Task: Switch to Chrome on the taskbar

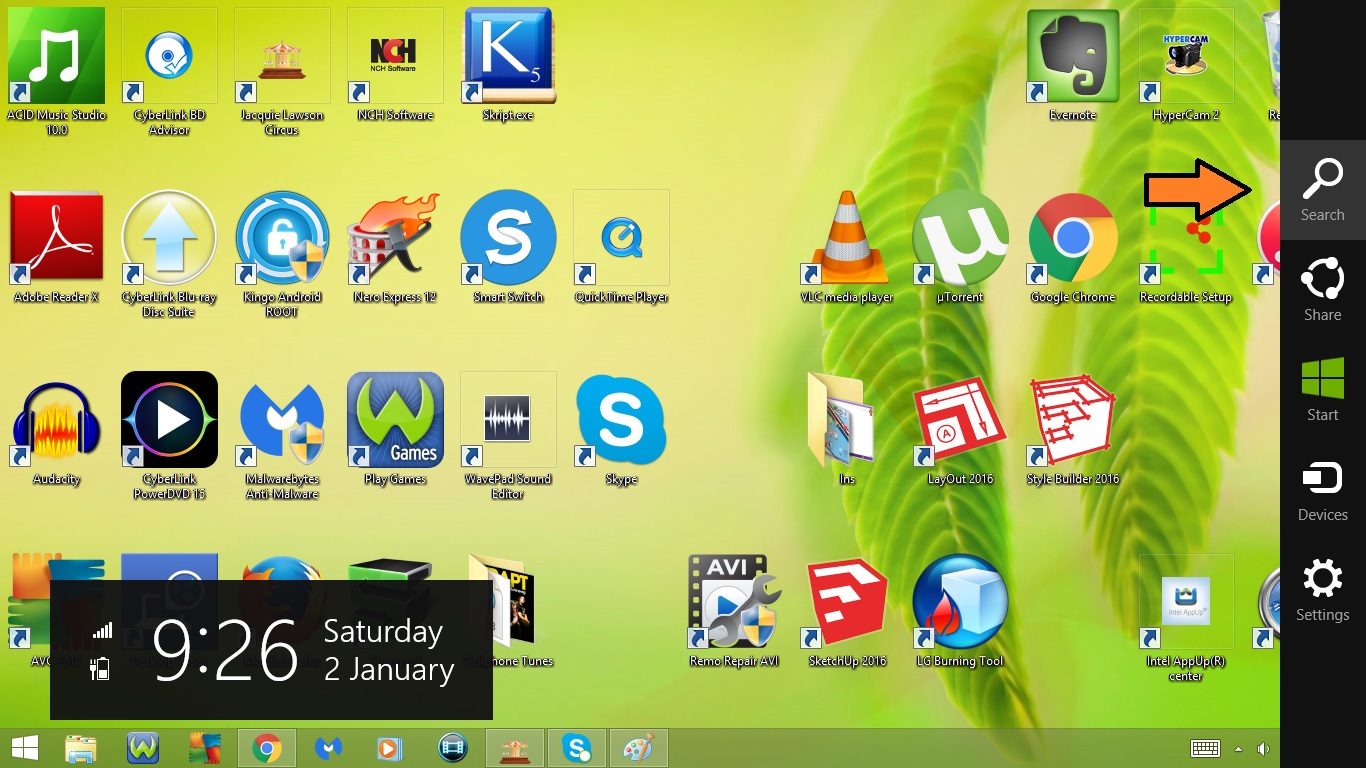Action: [266, 748]
